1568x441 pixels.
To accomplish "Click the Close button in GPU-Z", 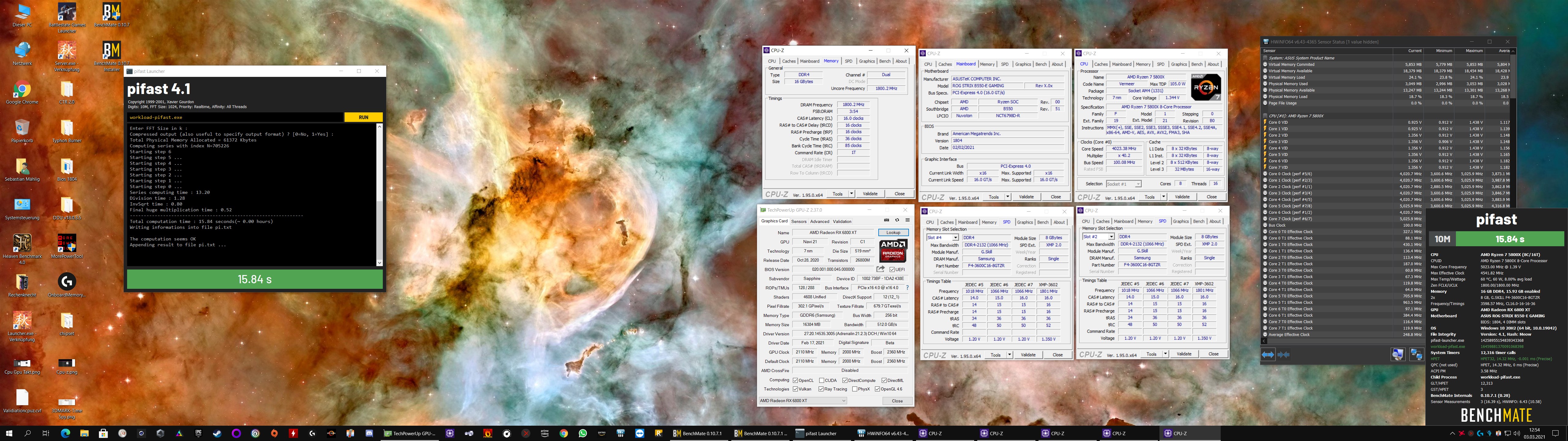I will [x=897, y=401].
